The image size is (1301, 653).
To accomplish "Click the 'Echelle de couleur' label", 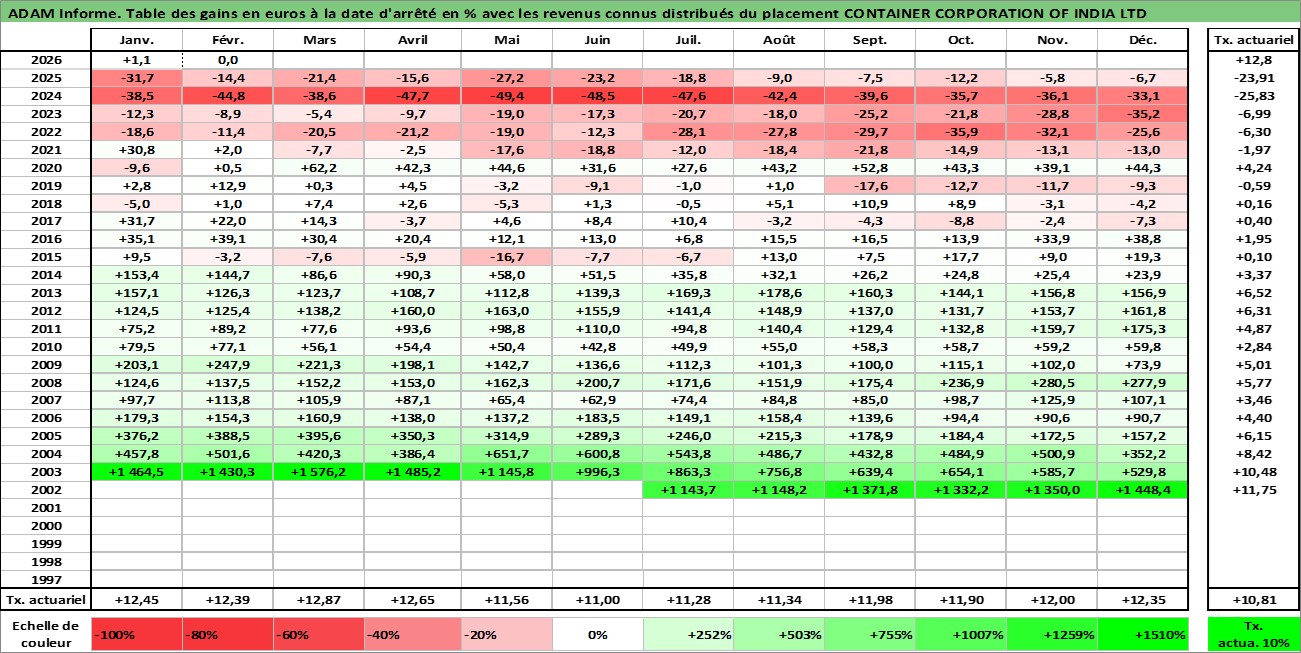I will point(46,634).
